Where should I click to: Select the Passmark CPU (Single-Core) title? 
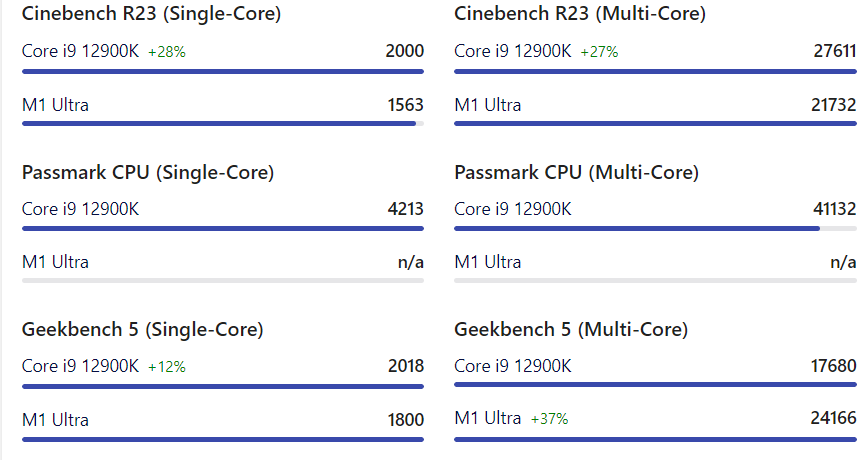(148, 172)
